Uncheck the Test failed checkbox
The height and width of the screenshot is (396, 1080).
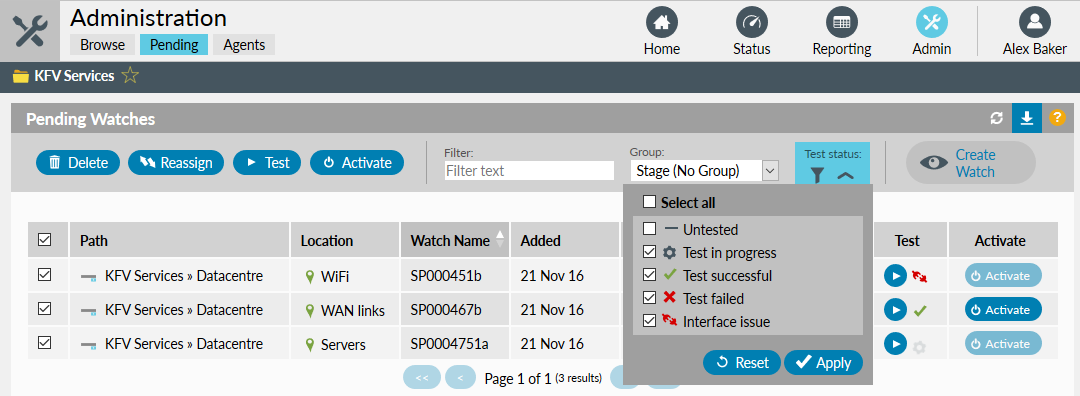(650, 298)
